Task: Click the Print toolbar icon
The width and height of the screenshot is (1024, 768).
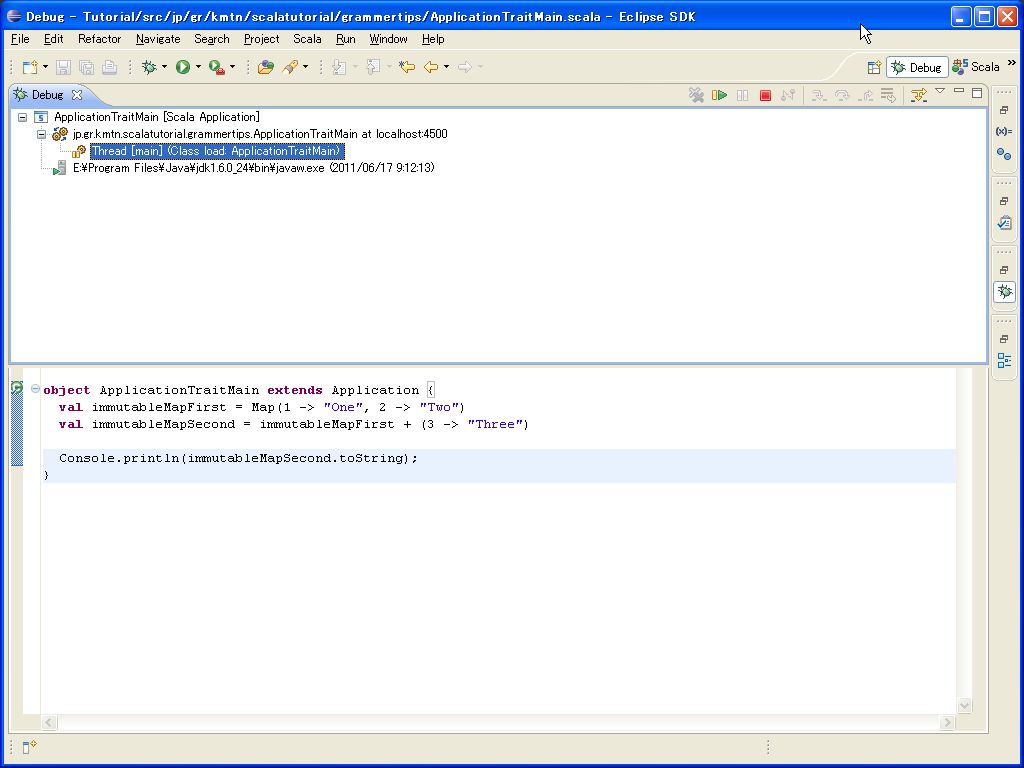Action: [109, 67]
